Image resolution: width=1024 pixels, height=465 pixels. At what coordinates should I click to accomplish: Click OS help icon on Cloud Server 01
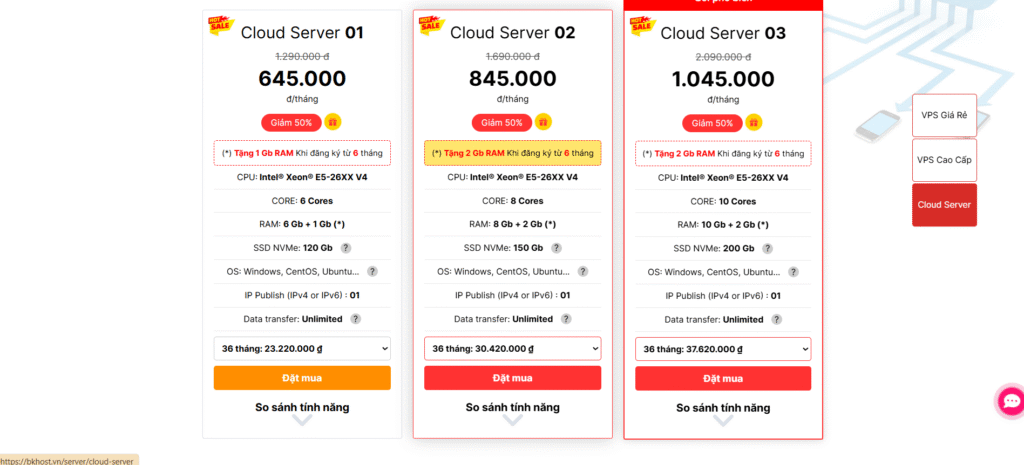pyautogui.click(x=372, y=271)
